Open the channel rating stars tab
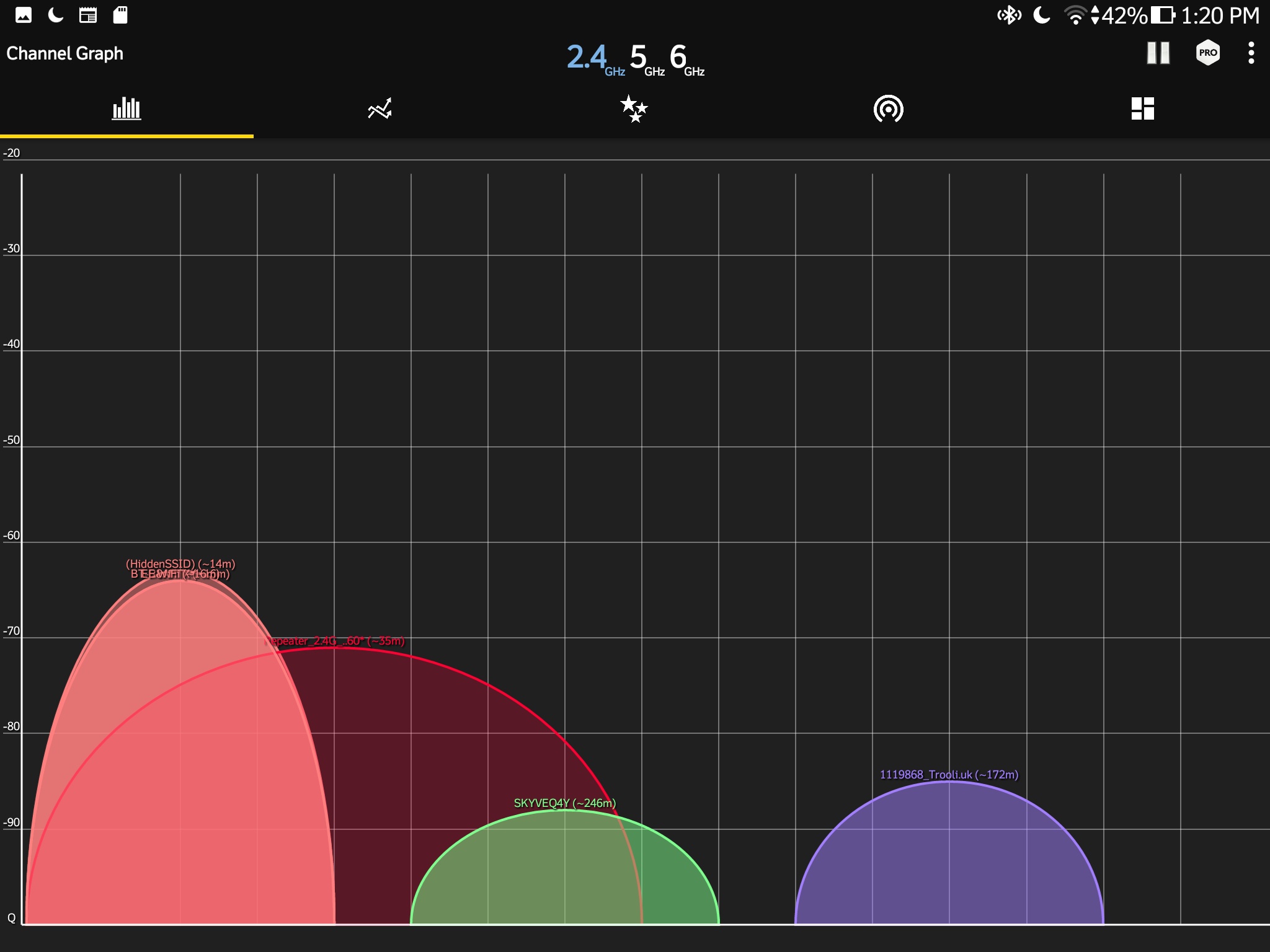Viewport: 1270px width, 952px height. pyautogui.click(x=634, y=108)
